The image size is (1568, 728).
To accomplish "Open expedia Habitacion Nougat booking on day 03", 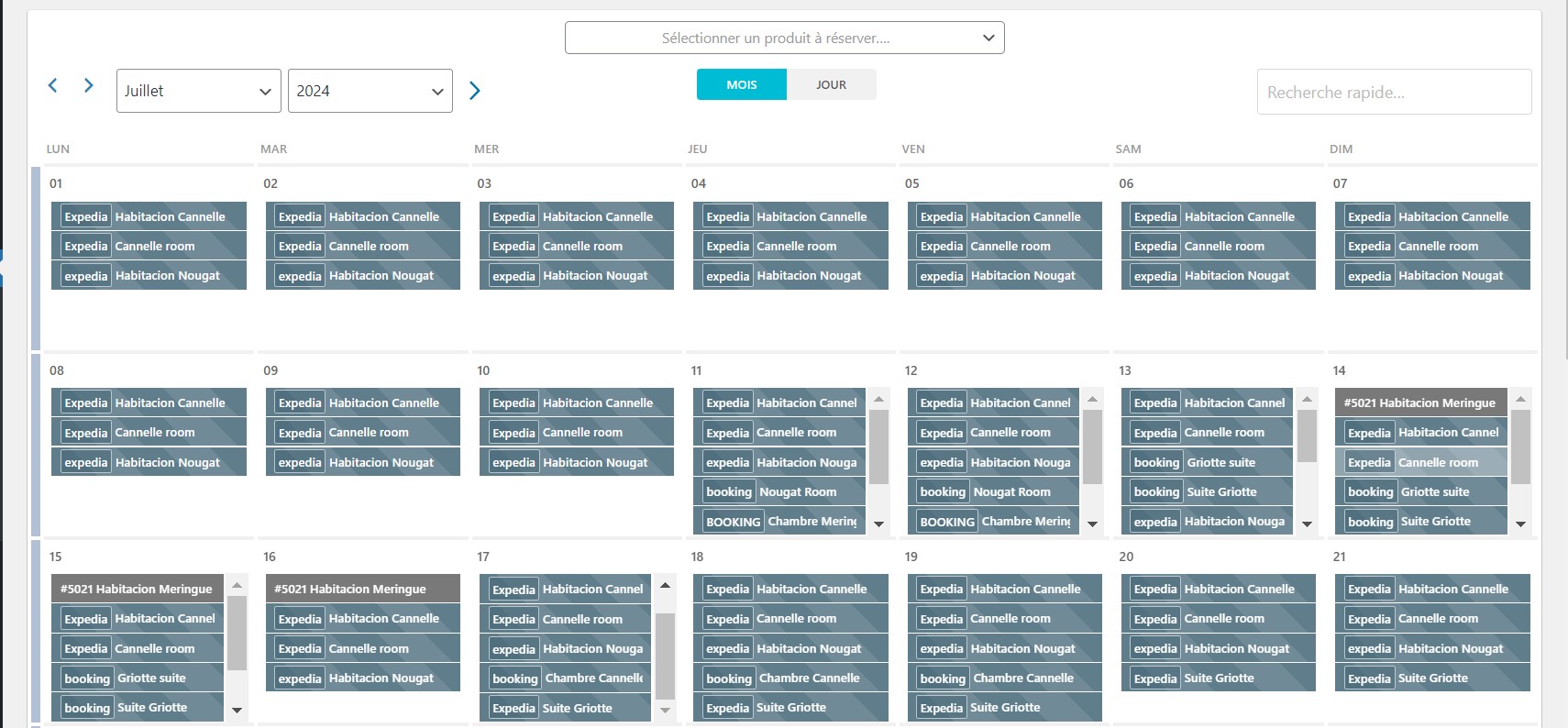I will (x=577, y=275).
